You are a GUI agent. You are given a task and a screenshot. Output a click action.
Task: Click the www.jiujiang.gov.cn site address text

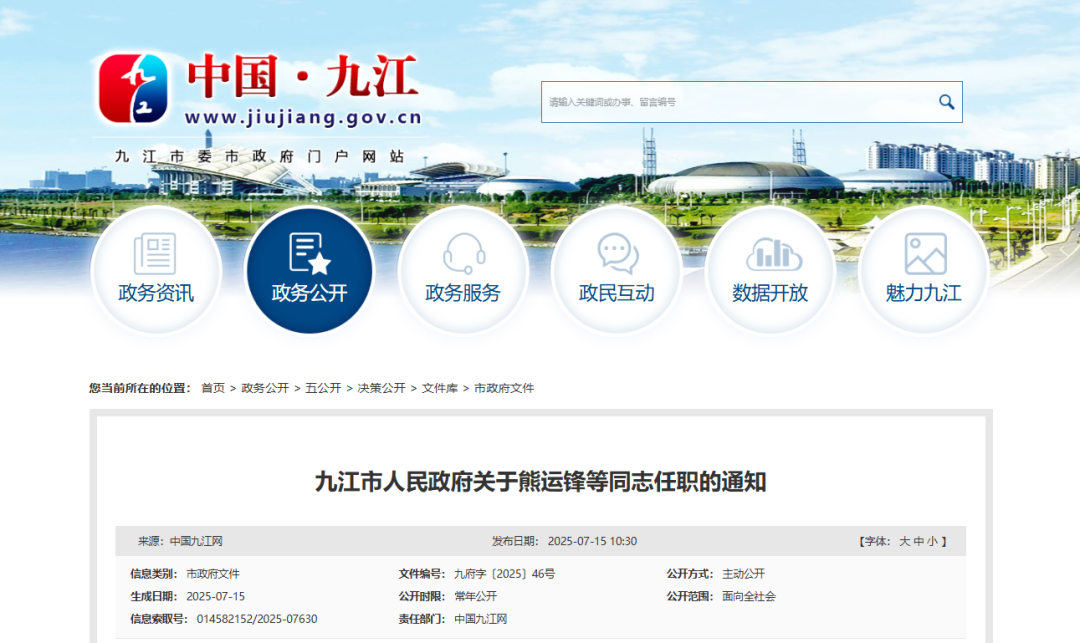pyautogui.click(x=303, y=118)
